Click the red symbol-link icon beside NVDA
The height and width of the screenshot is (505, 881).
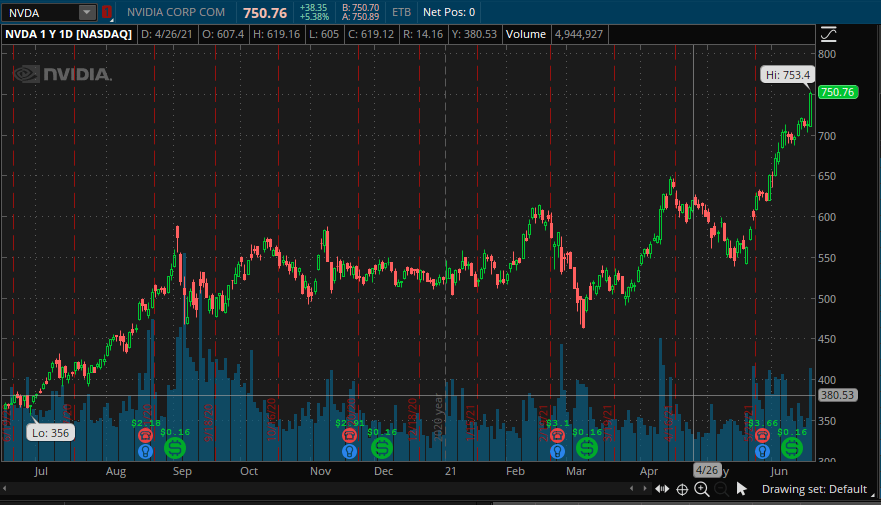pyautogui.click(x=107, y=12)
